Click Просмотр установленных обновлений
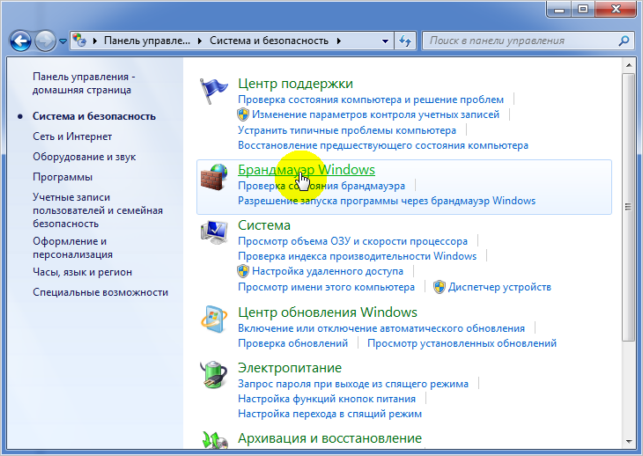The height and width of the screenshot is (456, 643). pyautogui.click(x=462, y=343)
